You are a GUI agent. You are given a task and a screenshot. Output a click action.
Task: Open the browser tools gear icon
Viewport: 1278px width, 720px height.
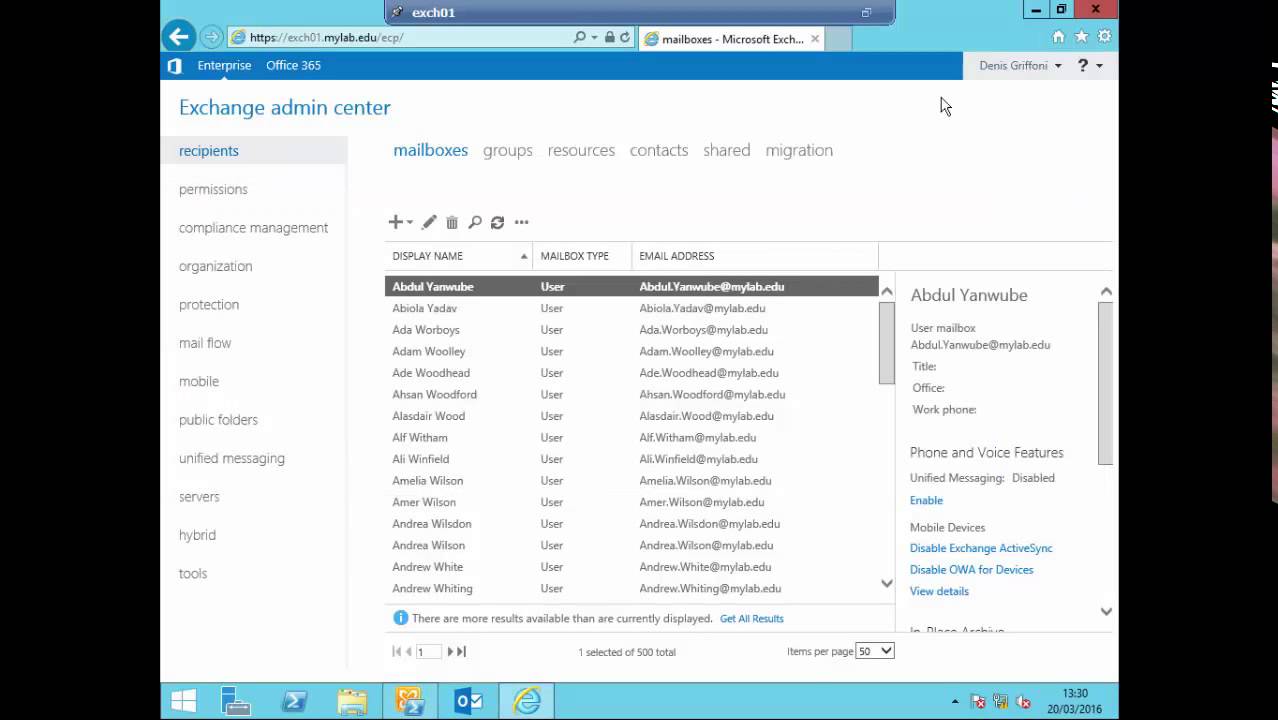click(1104, 37)
